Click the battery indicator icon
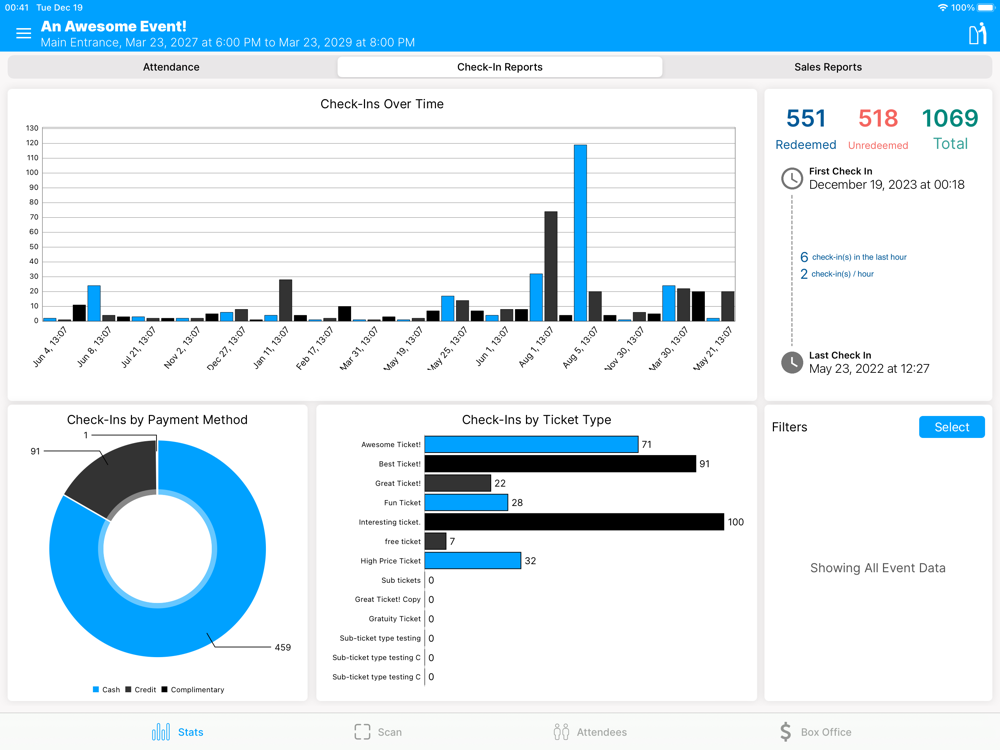 pos(985,8)
